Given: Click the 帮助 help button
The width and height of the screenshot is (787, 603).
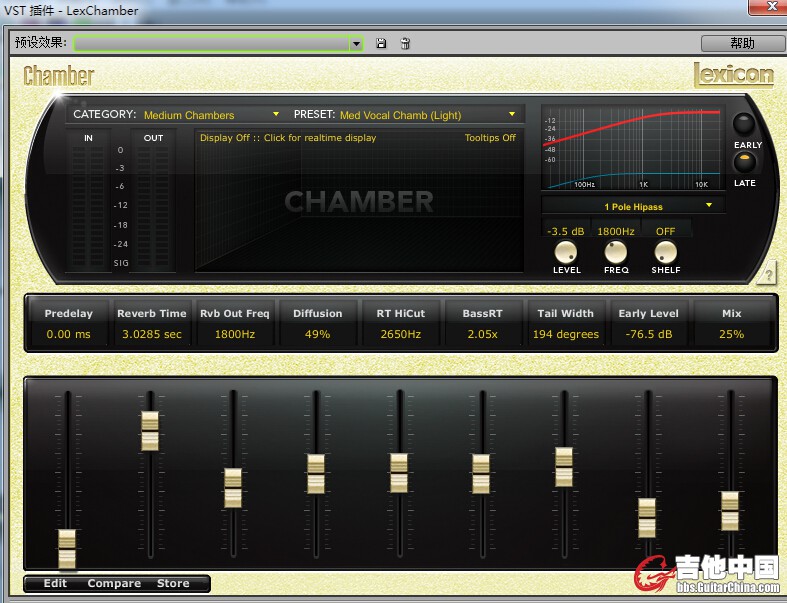Looking at the screenshot, I should pyautogui.click(x=742, y=43).
